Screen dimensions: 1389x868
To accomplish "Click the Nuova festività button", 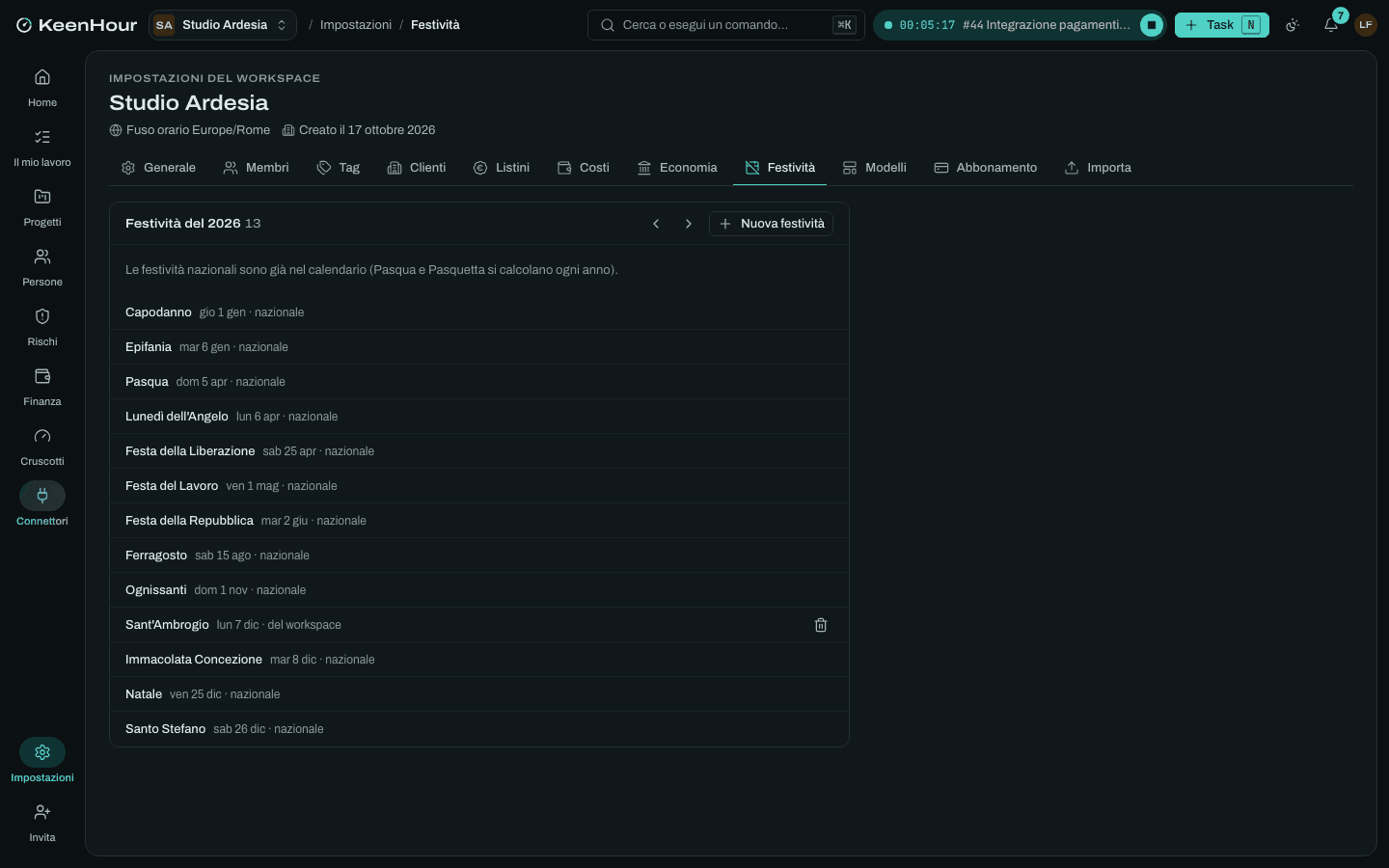I will (772, 224).
